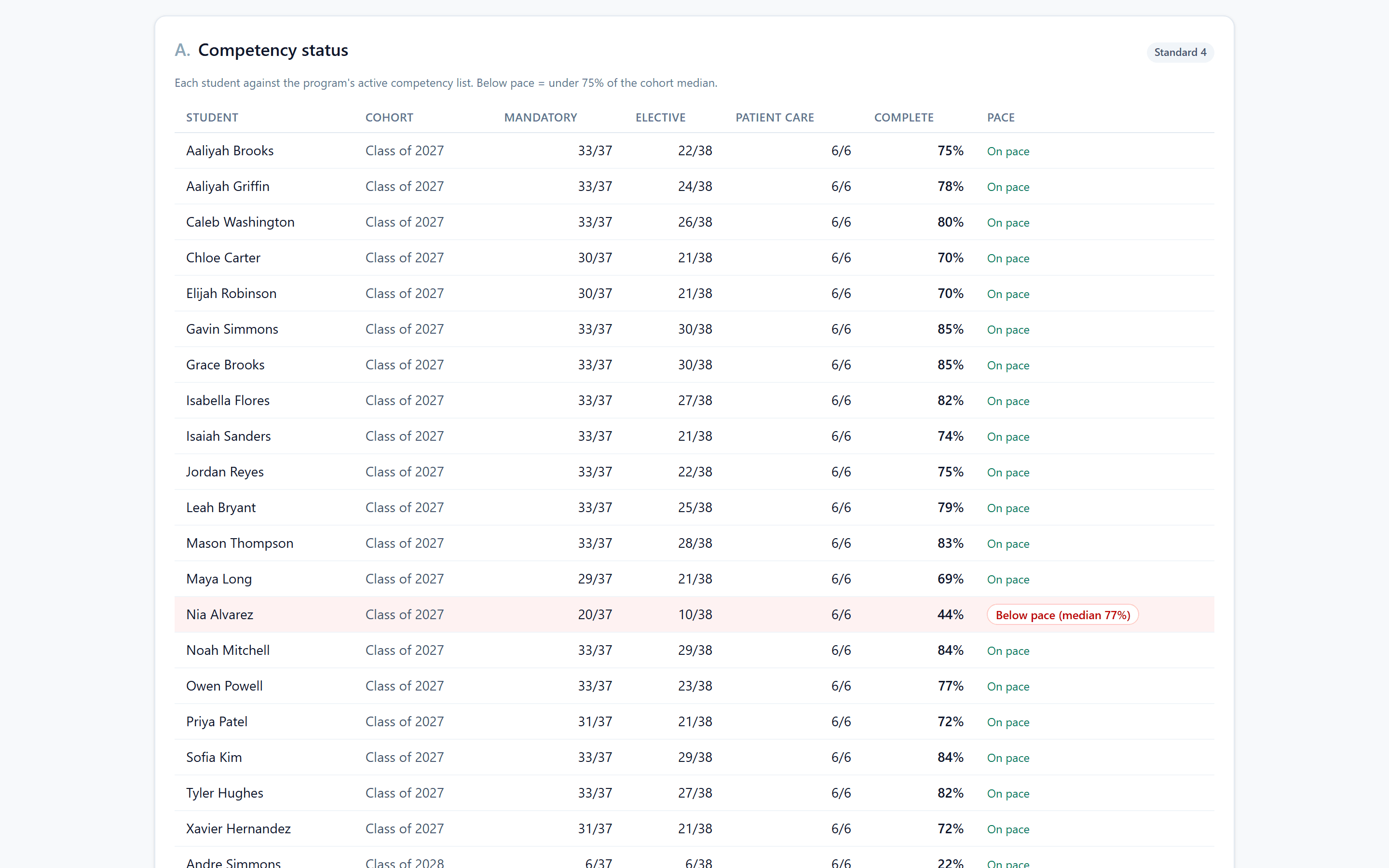Select student name Caleb Washington
The height and width of the screenshot is (868, 1389).
coord(240,222)
